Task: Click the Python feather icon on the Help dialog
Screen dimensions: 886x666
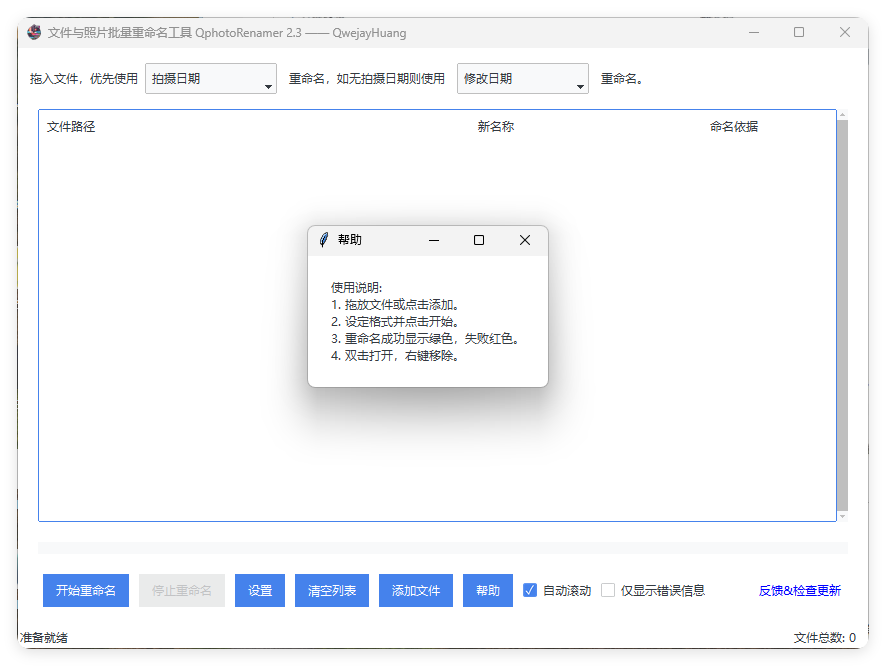Action: pos(321,240)
